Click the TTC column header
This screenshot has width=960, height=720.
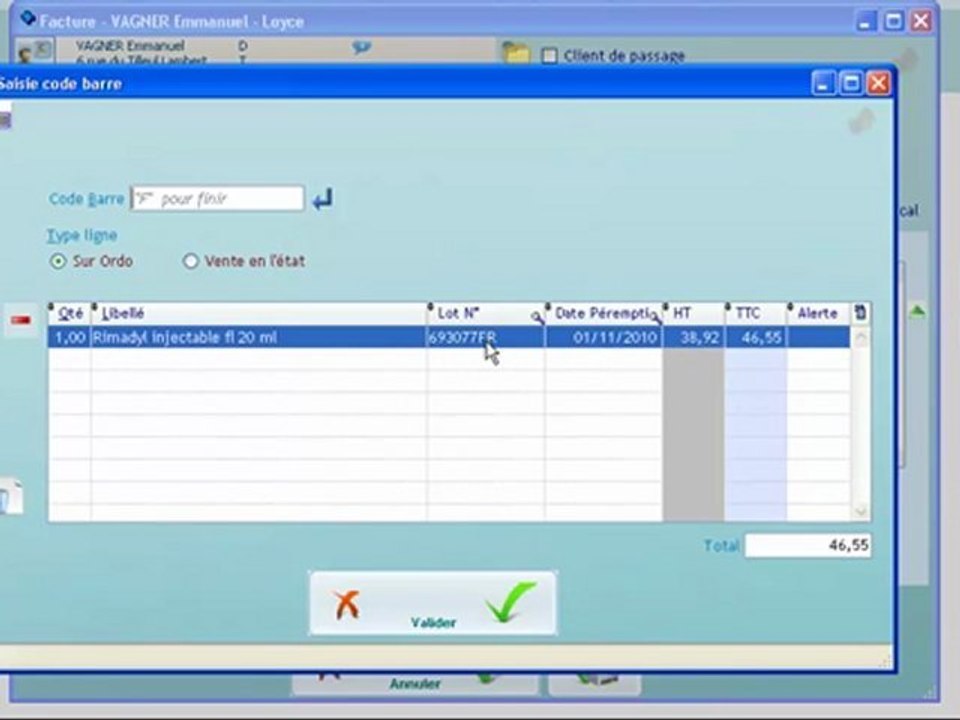pos(756,313)
